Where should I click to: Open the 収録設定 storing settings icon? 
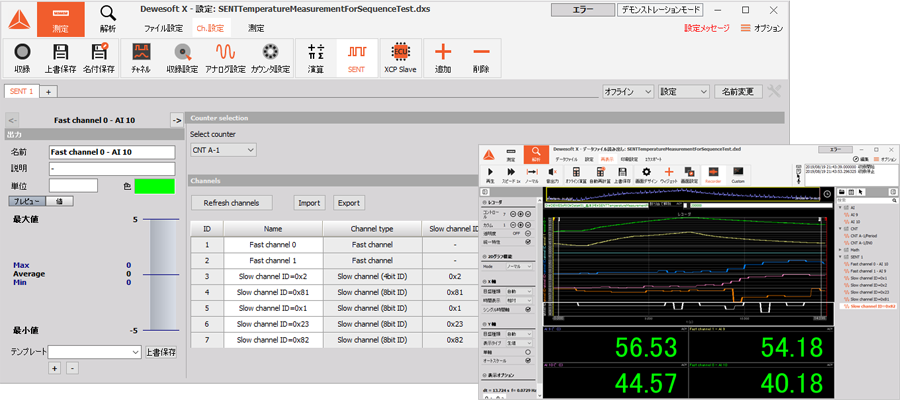click(x=182, y=58)
